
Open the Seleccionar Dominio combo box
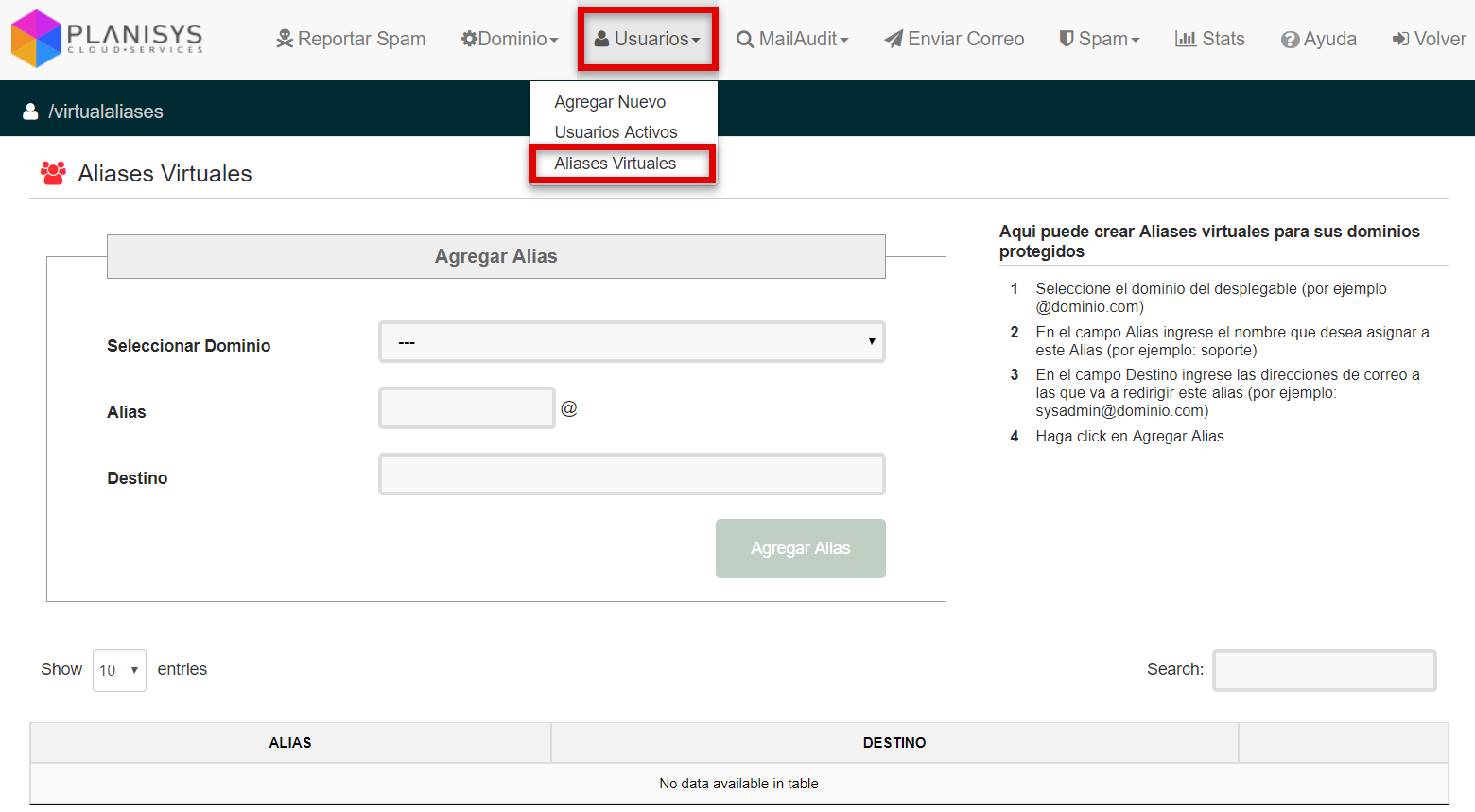pyautogui.click(x=632, y=342)
